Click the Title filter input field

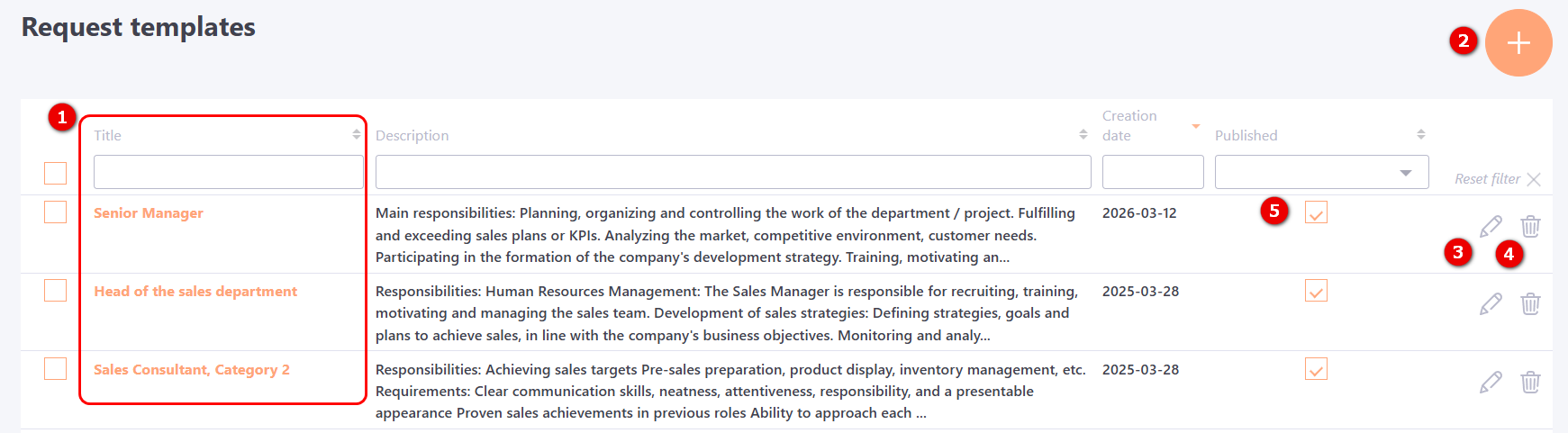[x=229, y=172]
